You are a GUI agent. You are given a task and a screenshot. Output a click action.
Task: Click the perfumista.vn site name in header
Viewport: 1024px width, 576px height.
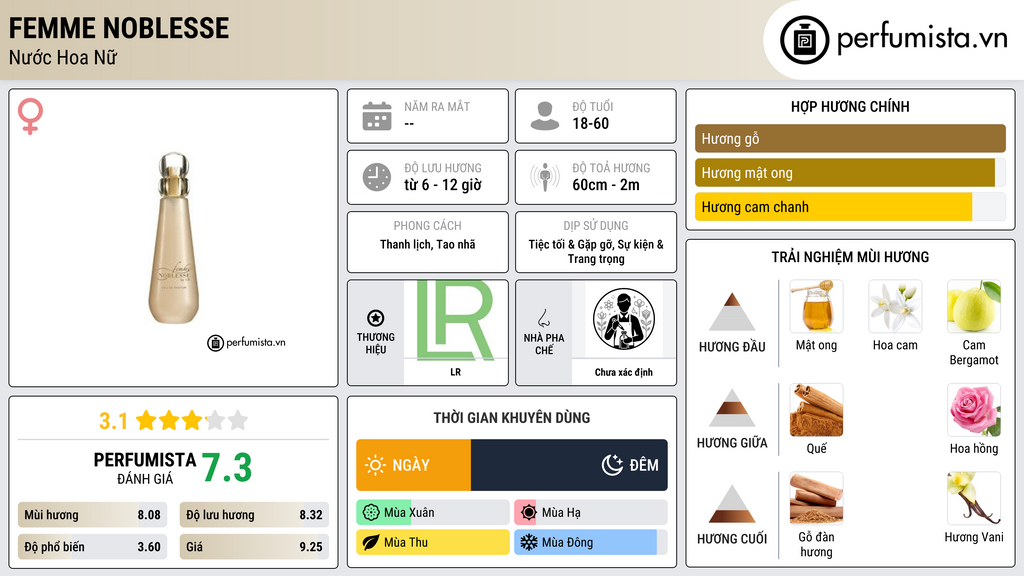click(x=922, y=39)
